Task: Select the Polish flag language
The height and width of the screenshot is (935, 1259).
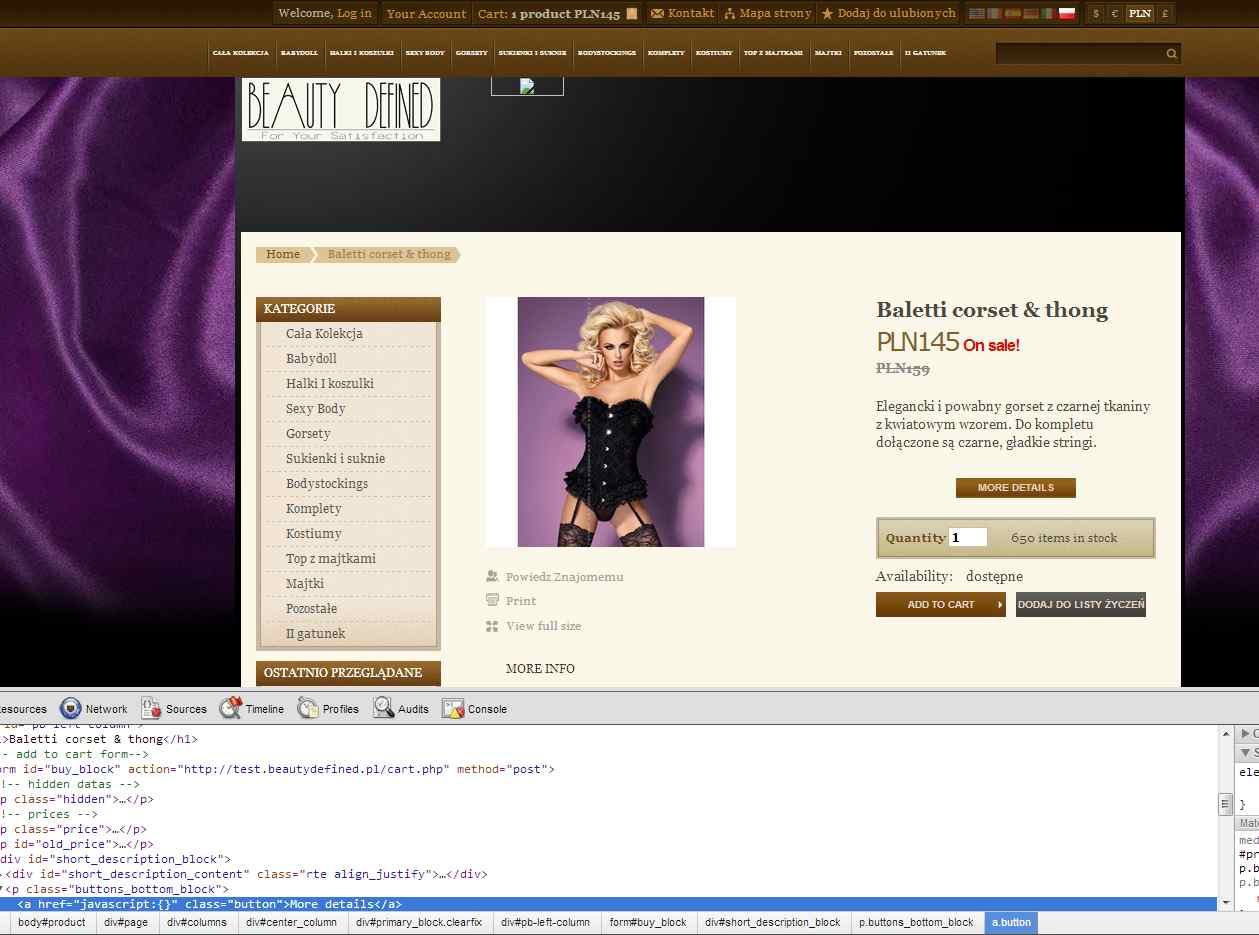Action: point(1066,14)
